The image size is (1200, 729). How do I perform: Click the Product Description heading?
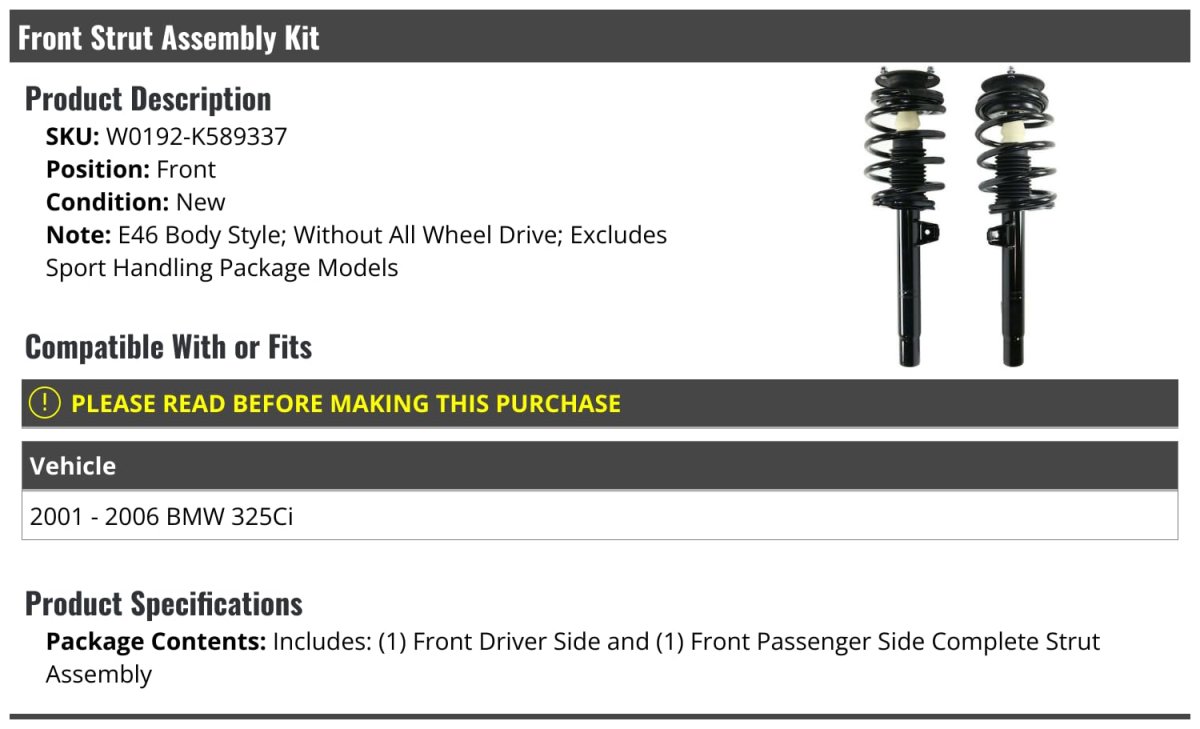coord(148,99)
